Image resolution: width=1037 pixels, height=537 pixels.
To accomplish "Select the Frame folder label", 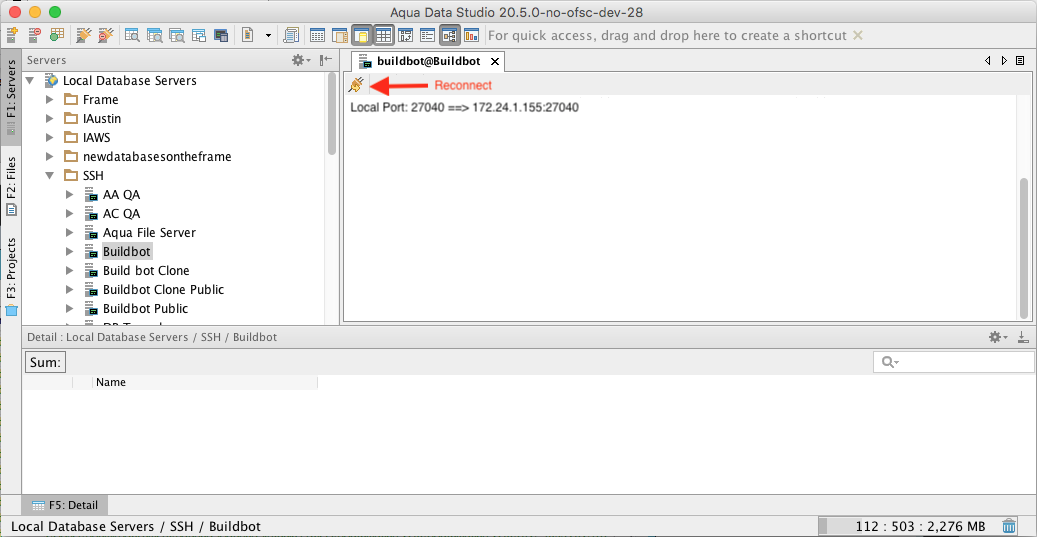I will [x=101, y=100].
